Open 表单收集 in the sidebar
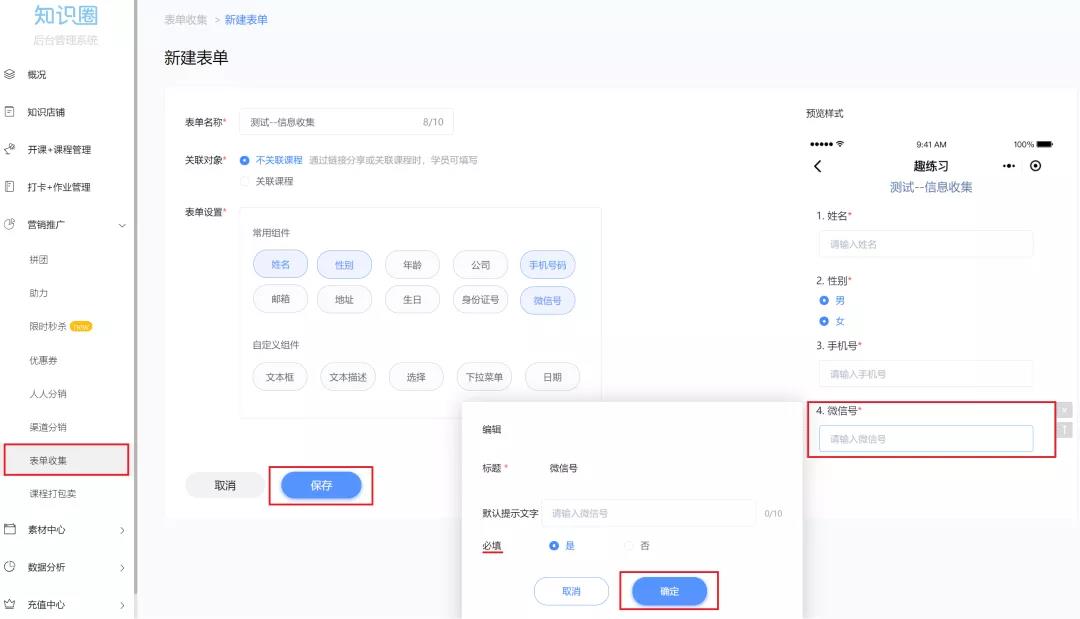This screenshot has height=619, width=1080. [x=49, y=461]
